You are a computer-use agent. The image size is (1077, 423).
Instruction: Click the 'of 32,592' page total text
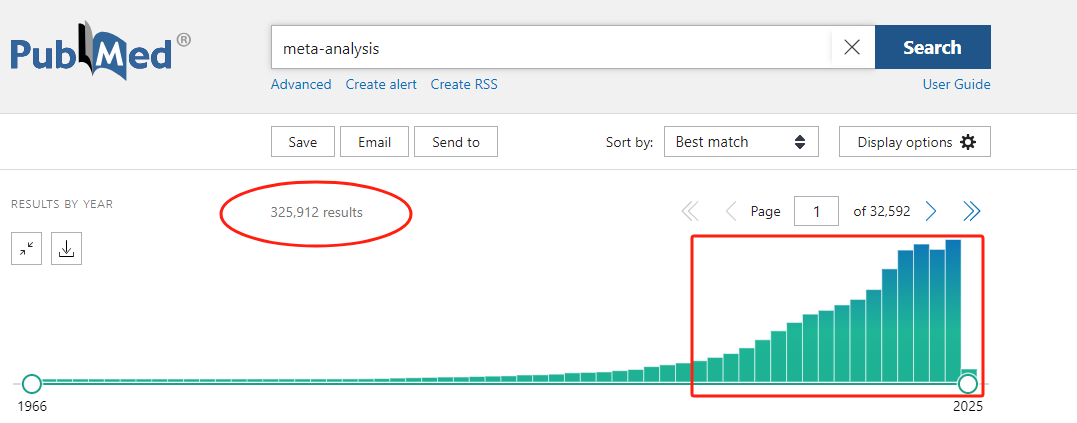click(882, 212)
